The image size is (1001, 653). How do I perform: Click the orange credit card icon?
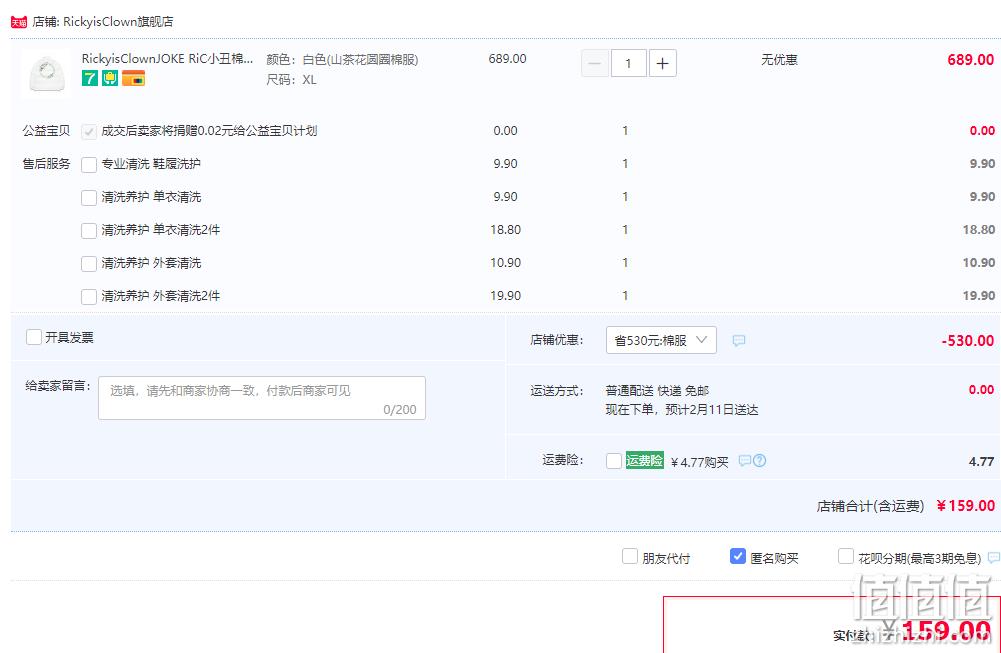coord(133,79)
